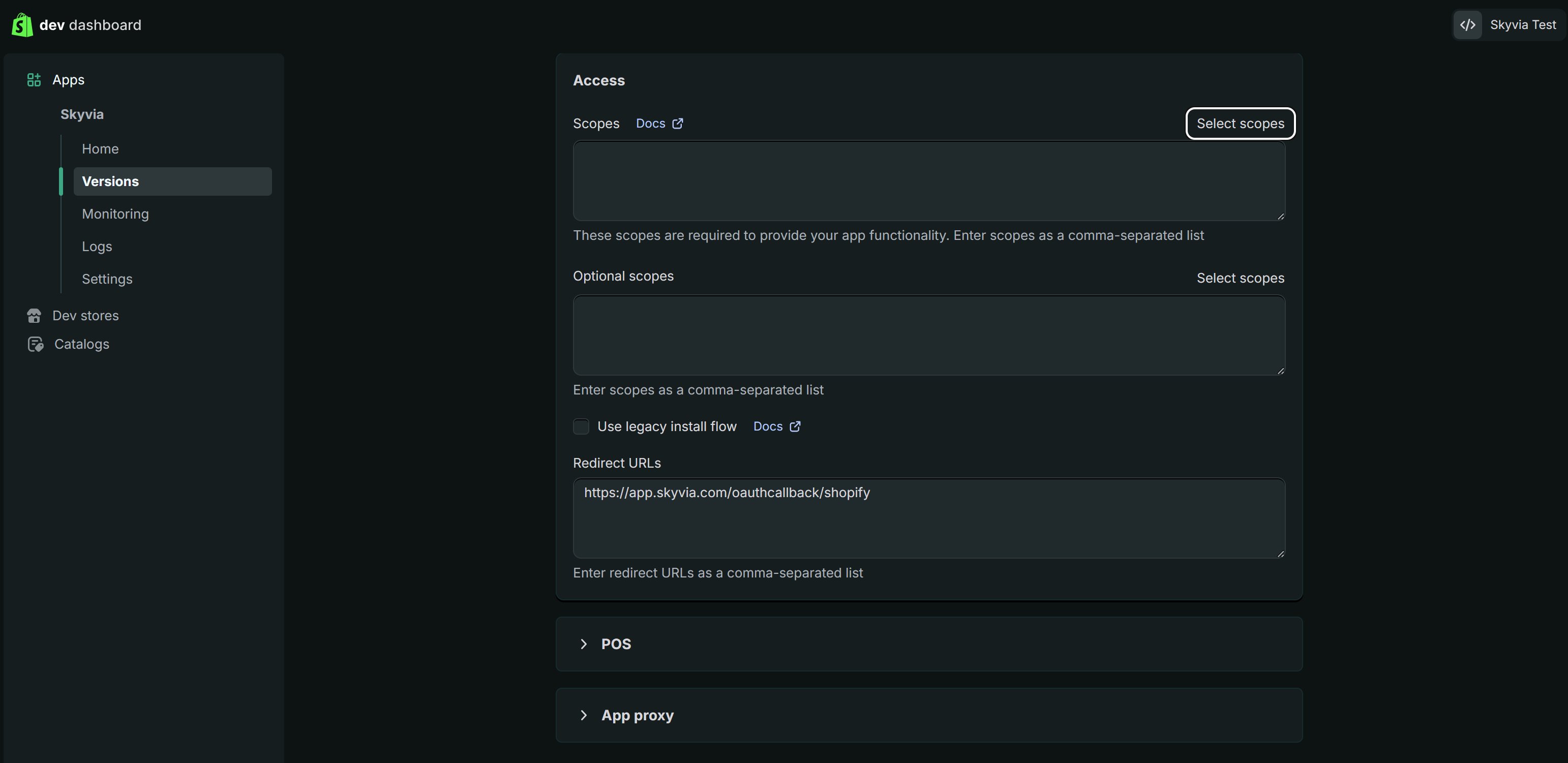
Task: Open the Logs section
Action: 96,246
